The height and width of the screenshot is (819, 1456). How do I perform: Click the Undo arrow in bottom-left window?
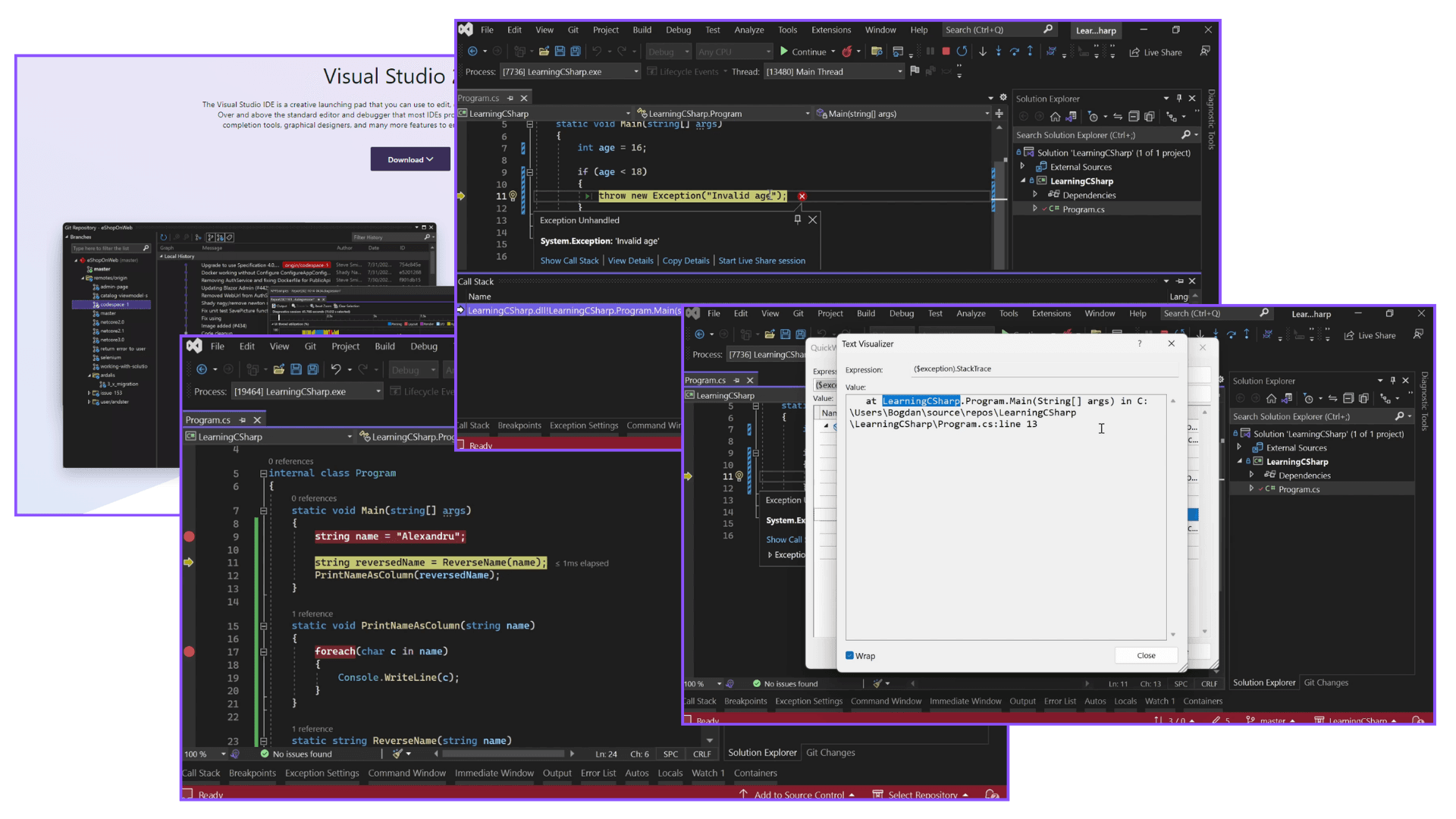(x=335, y=369)
